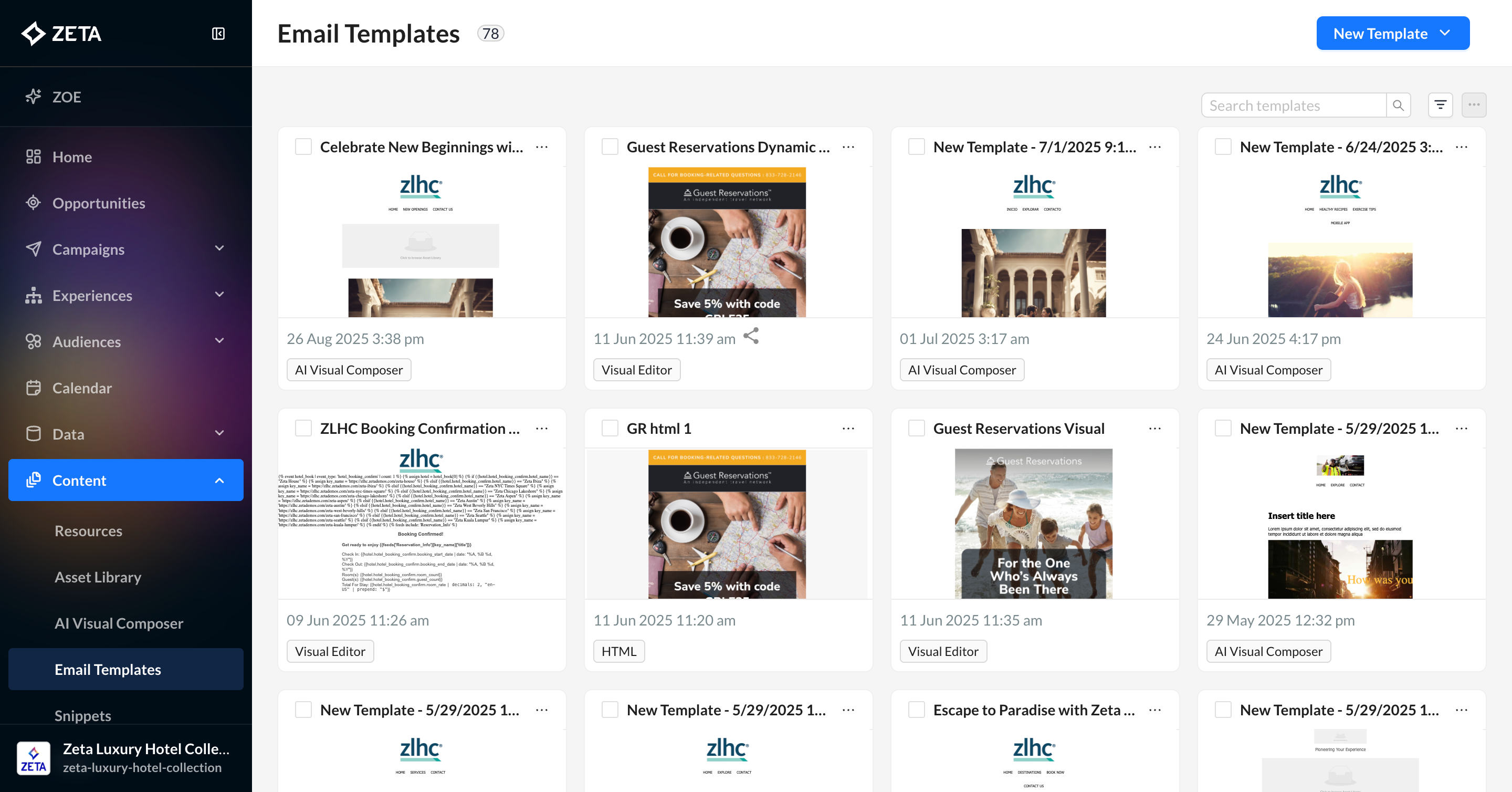Select the Celebrate New Beginnings template checkbox
The image size is (1512, 792).
coord(303,147)
